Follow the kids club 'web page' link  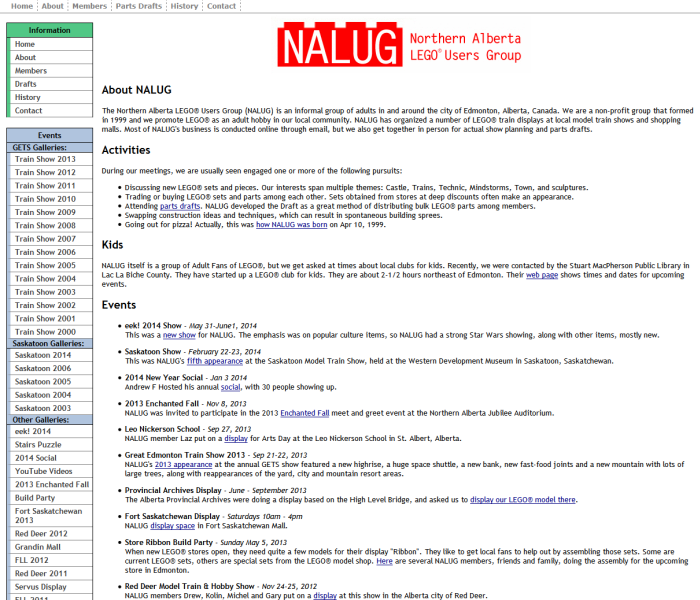[x=542, y=275]
